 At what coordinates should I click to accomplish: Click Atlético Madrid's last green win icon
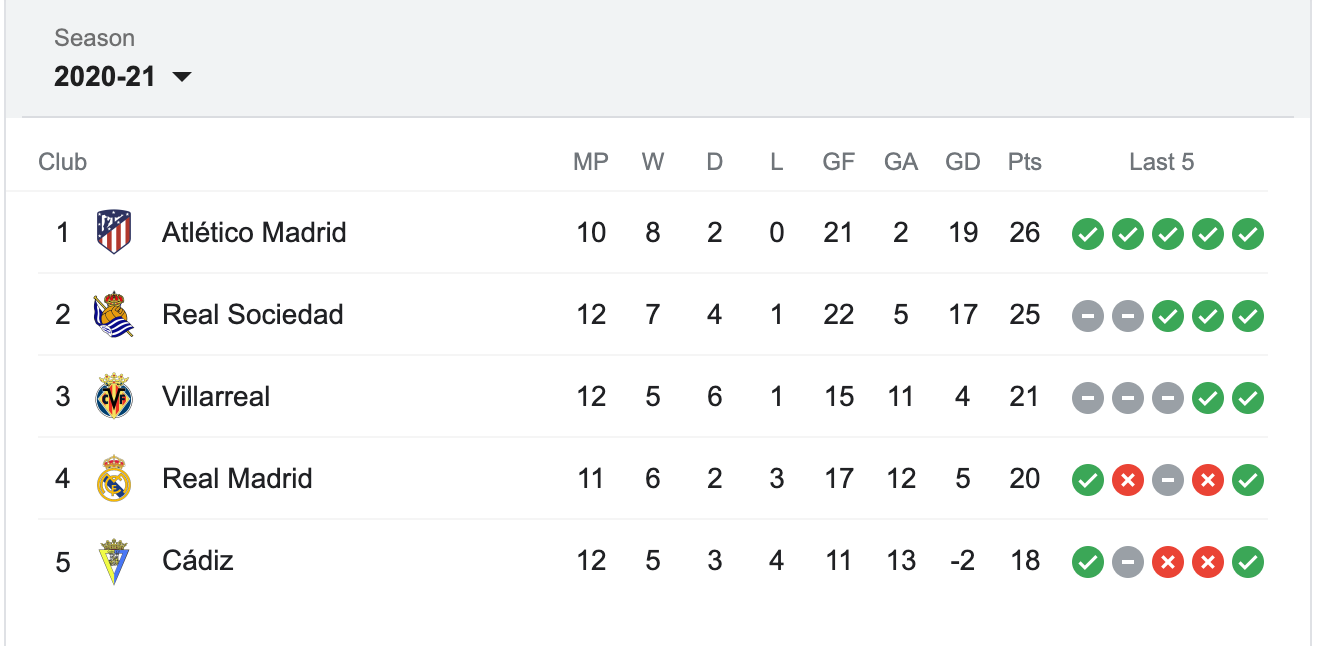tap(1247, 235)
